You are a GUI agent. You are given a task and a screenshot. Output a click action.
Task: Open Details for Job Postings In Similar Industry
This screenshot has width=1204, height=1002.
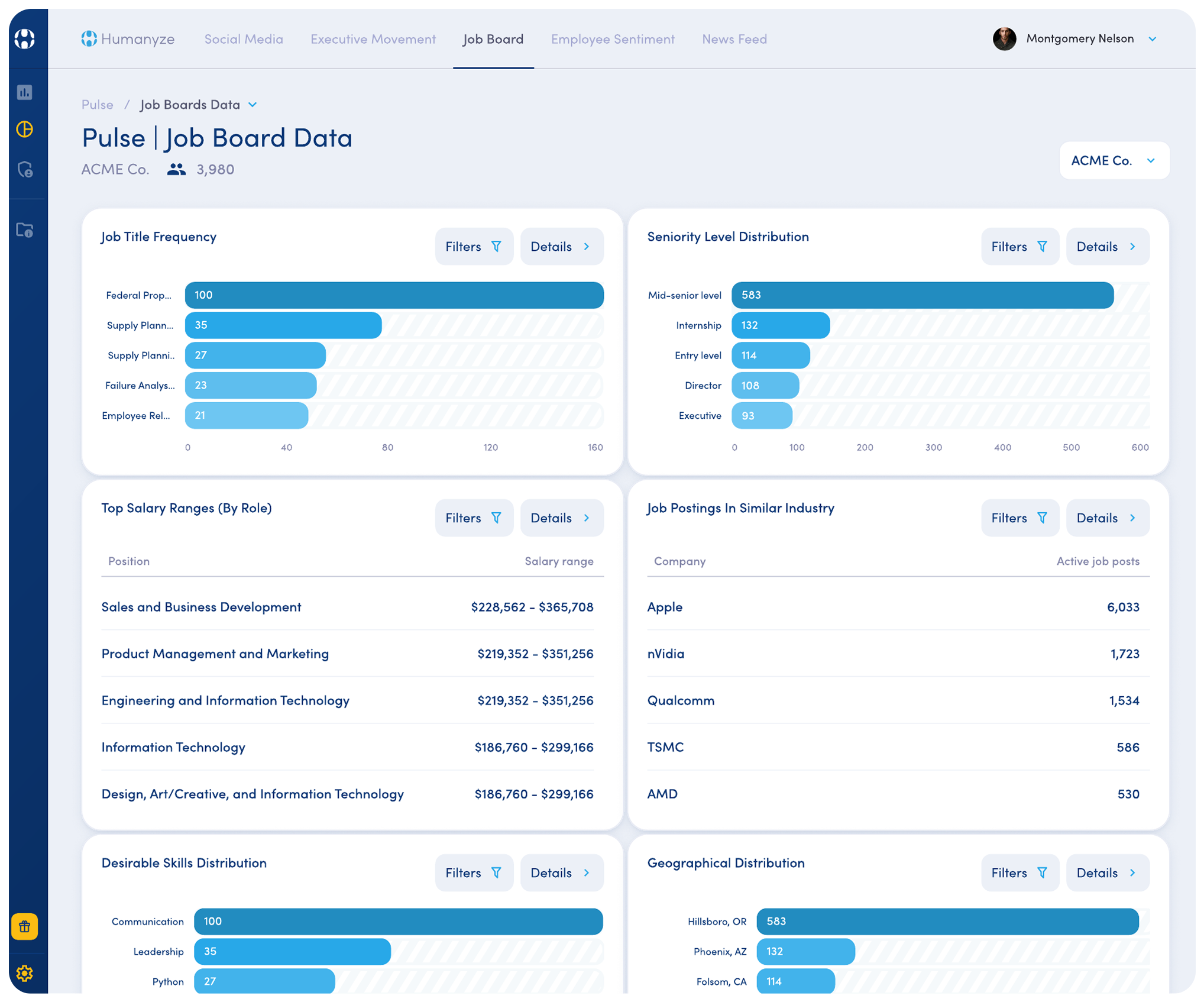click(x=1107, y=518)
